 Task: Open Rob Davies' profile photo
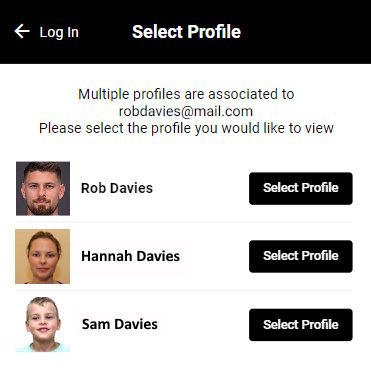[x=43, y=188]
